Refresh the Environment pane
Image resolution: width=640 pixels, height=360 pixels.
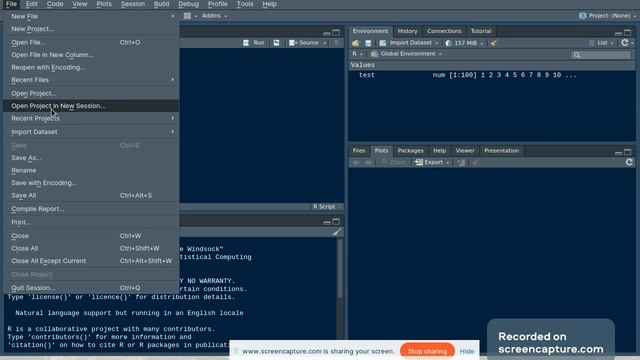pyautogui.click(x=624, y=43)
